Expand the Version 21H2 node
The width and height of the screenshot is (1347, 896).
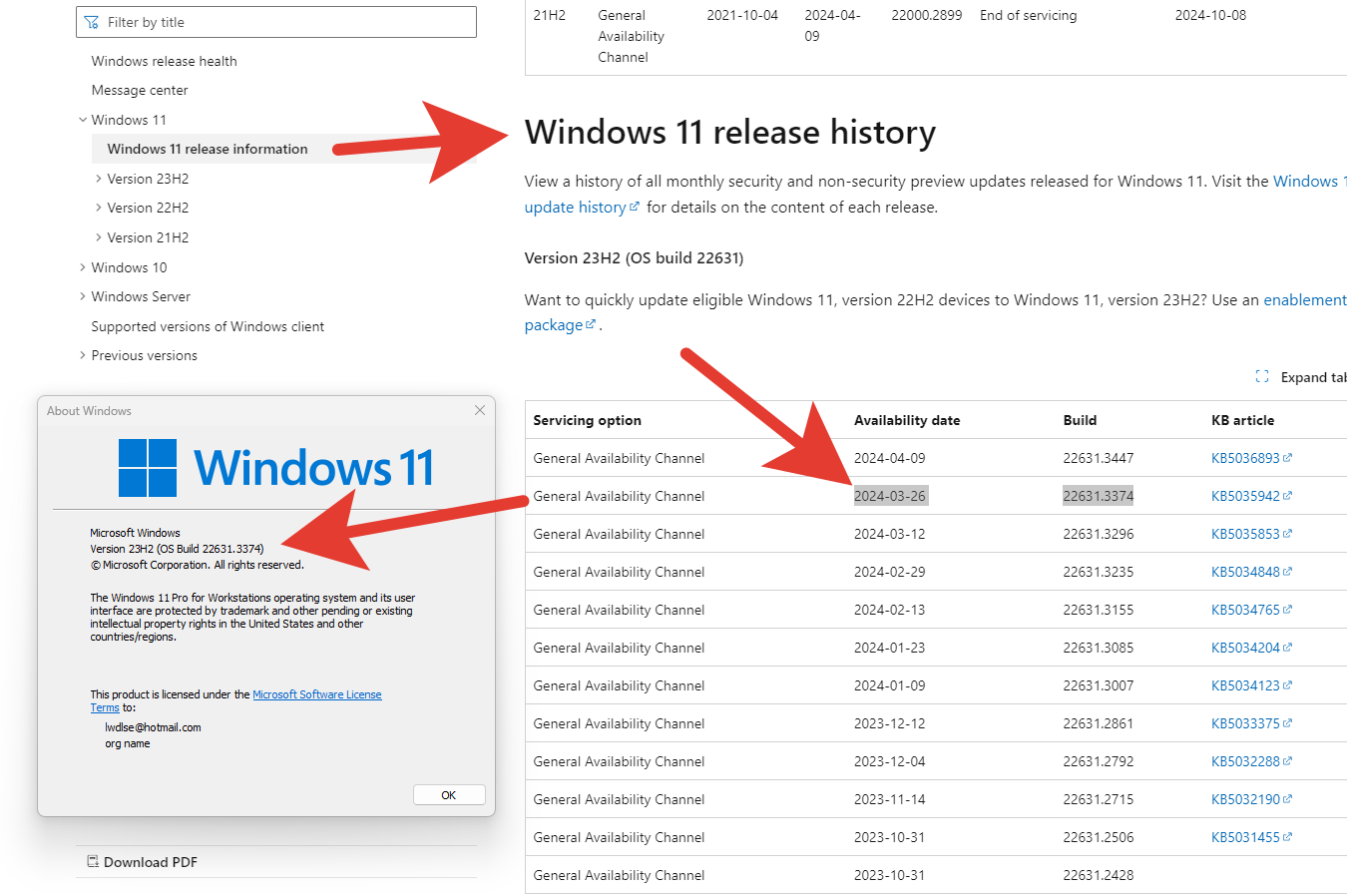pyautogui.click(x=99, y=237)
